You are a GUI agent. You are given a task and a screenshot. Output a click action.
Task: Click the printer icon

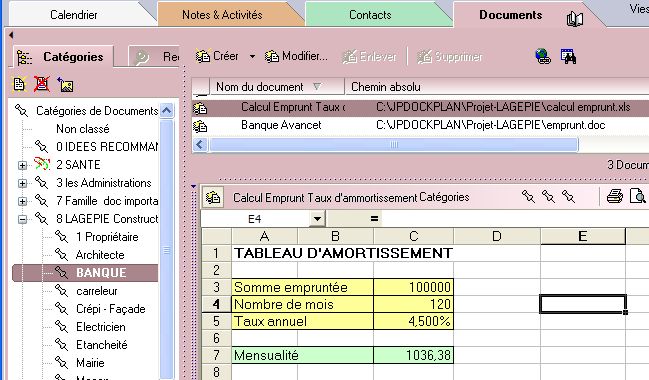(x=615, y=196)
